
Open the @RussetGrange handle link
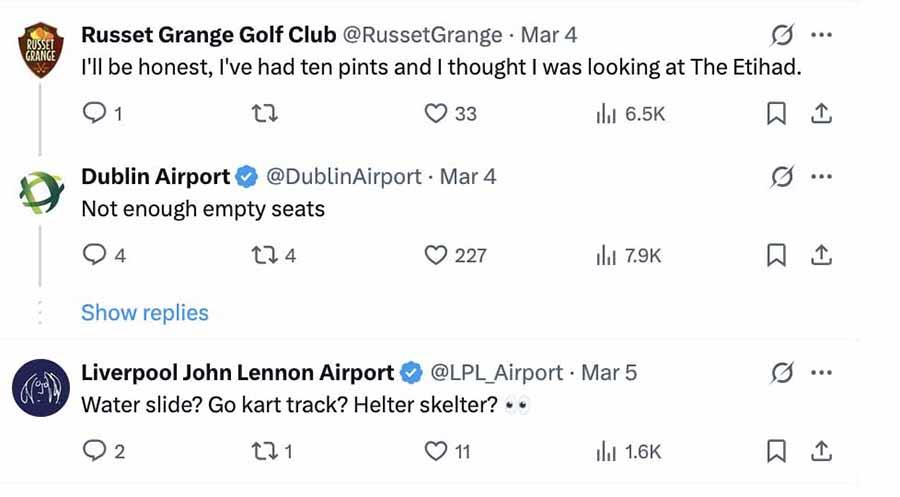[422, 35]
